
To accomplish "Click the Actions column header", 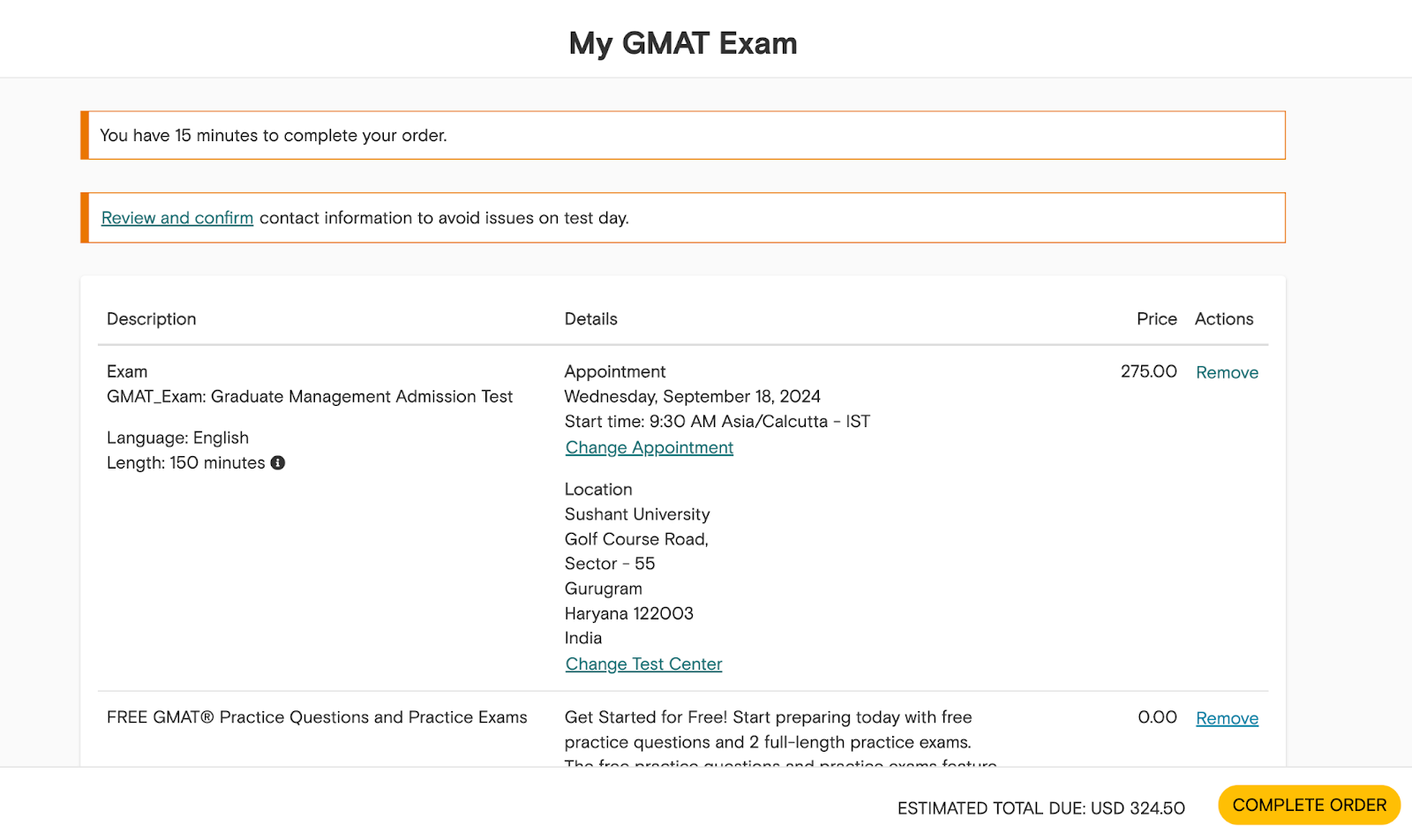I will 1224,319.
